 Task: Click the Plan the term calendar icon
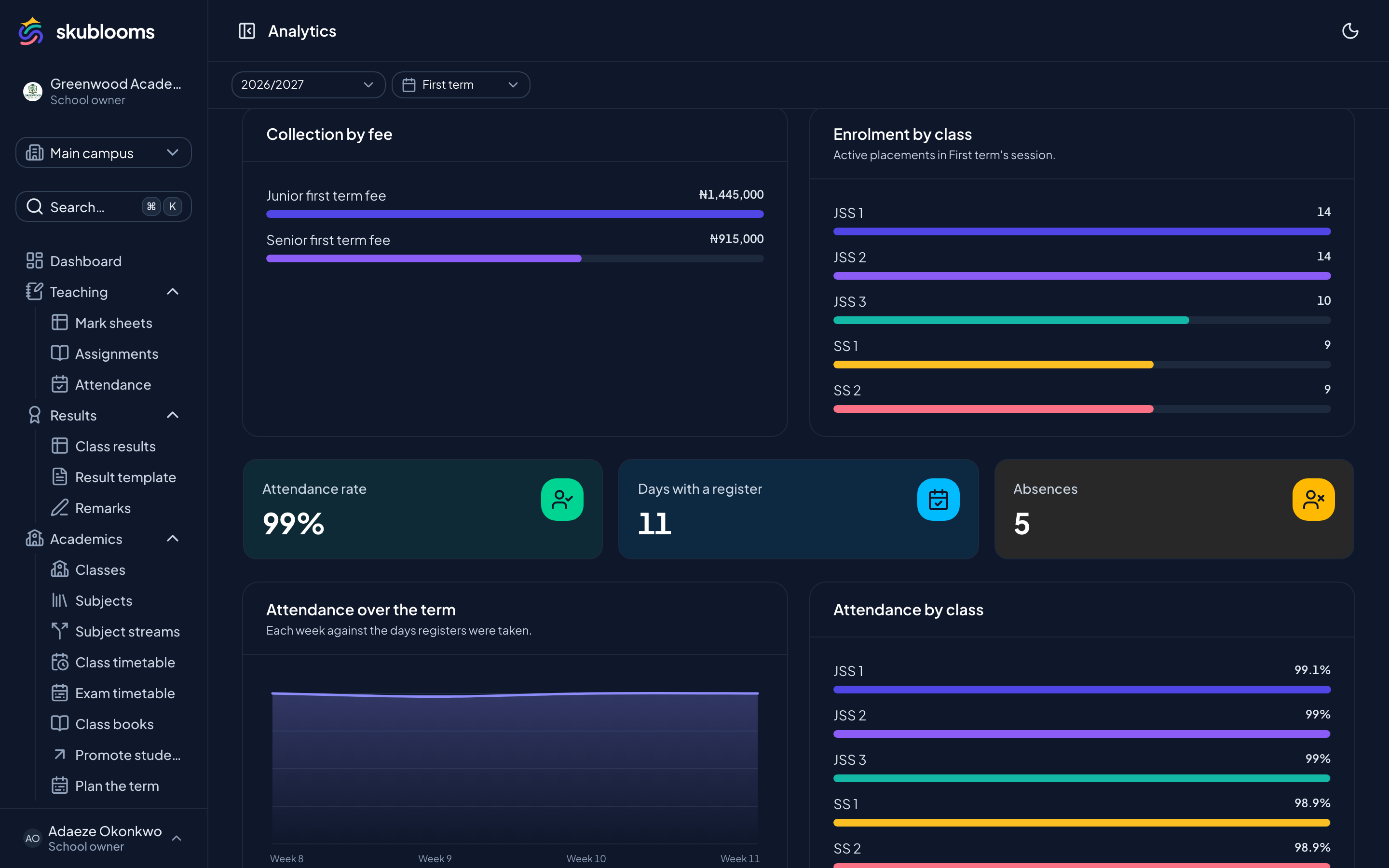[x=60, y=786]
